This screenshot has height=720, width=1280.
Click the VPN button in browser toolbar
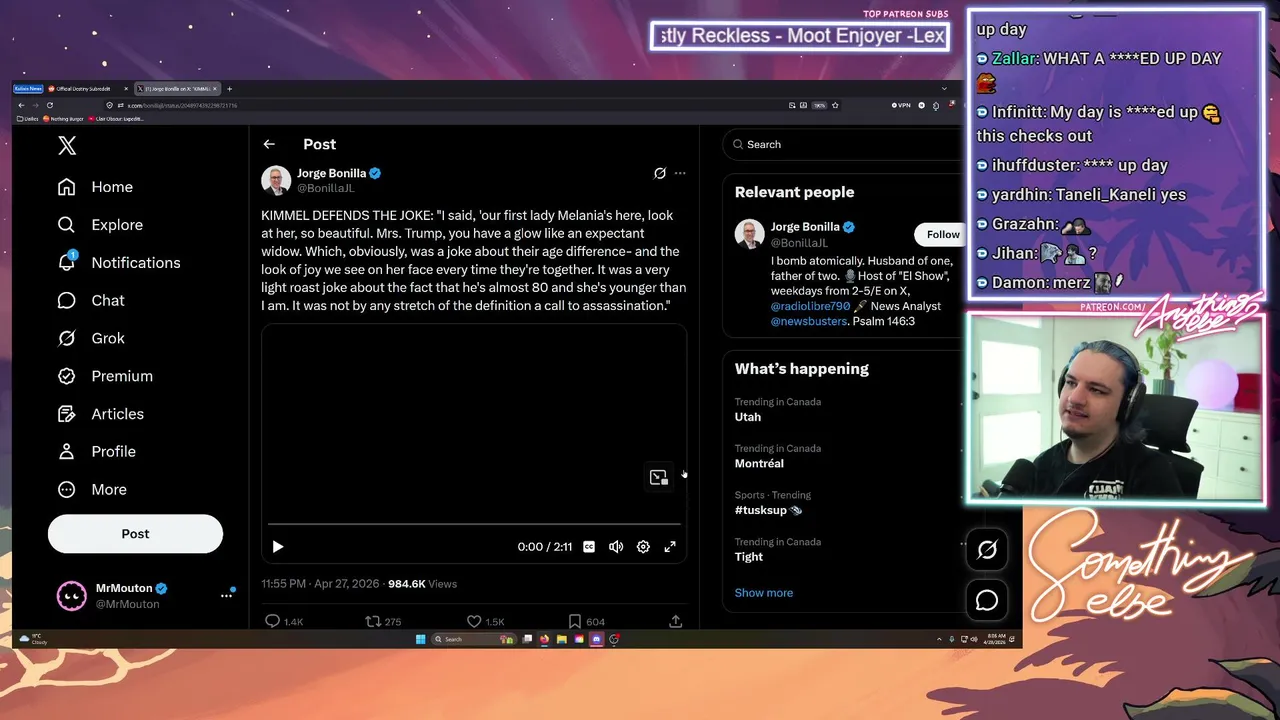tap(902, 105)
